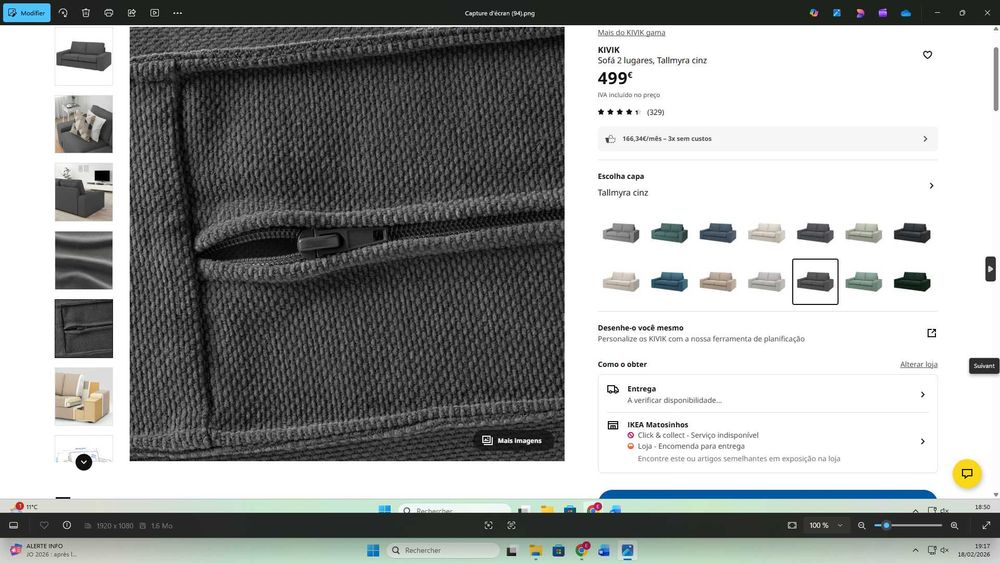Delete the photo with the trash icon
Screen dimensions: 1000x563
(x=86, y=13)
